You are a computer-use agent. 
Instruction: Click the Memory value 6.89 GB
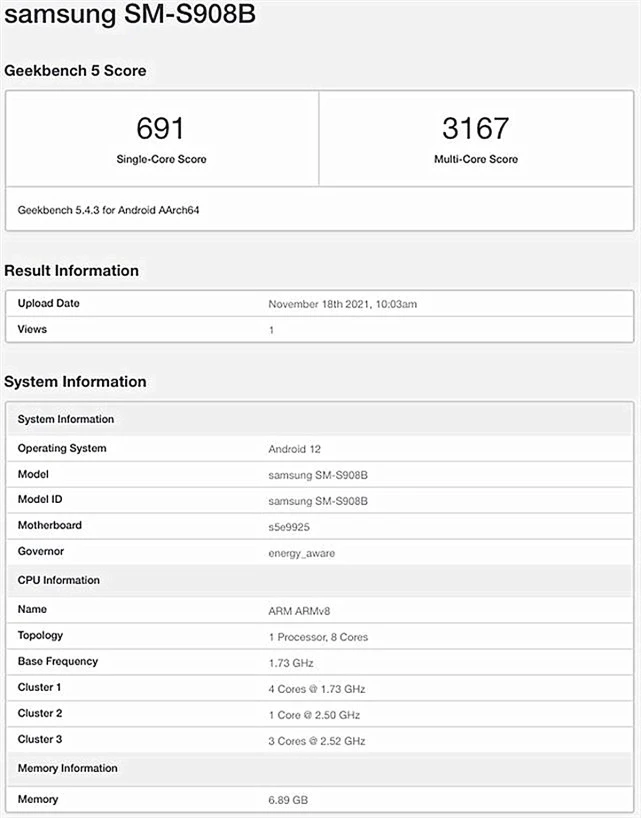pos(289,800)
